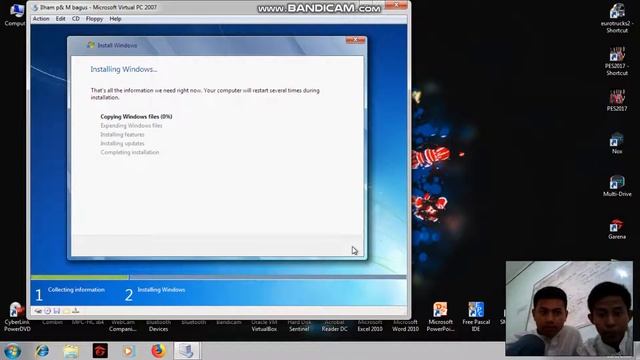Click the network adapter status icon in Virtual PC
The width and height of the screenshot is (640, 360).
(76, 311)
